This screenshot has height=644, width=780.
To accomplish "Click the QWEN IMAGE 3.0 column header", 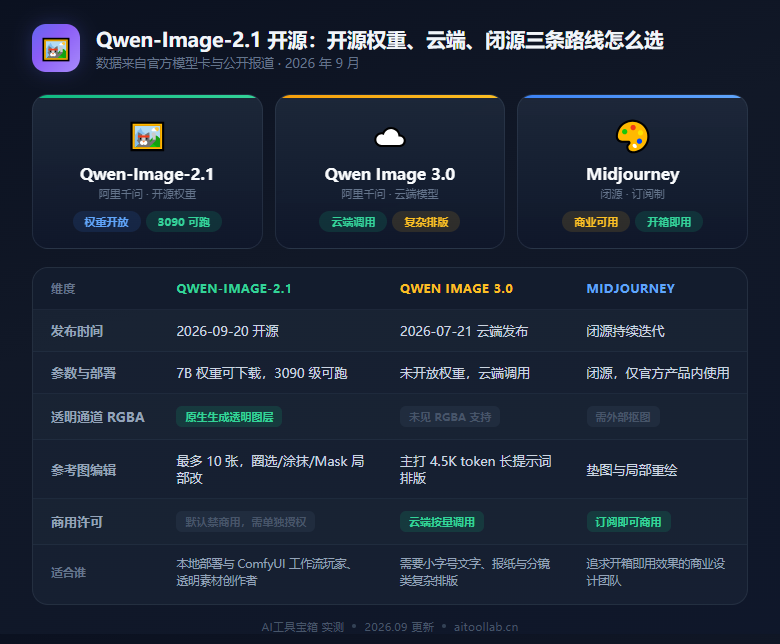I will pyautogui.click(x=456, y=288).
